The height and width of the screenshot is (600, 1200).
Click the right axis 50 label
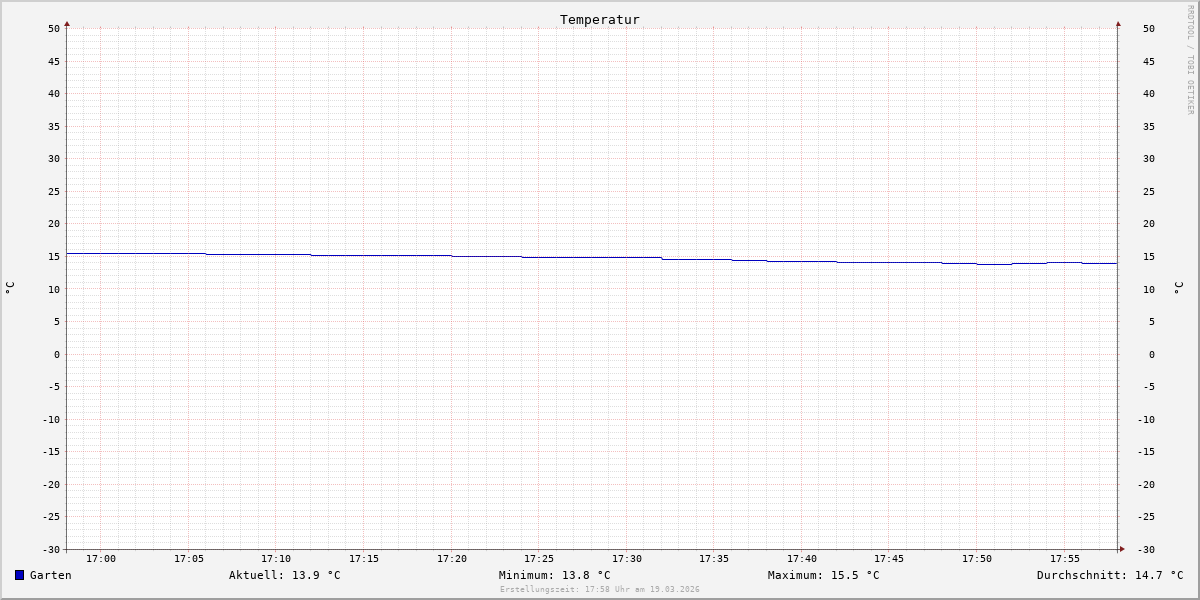1149,29
